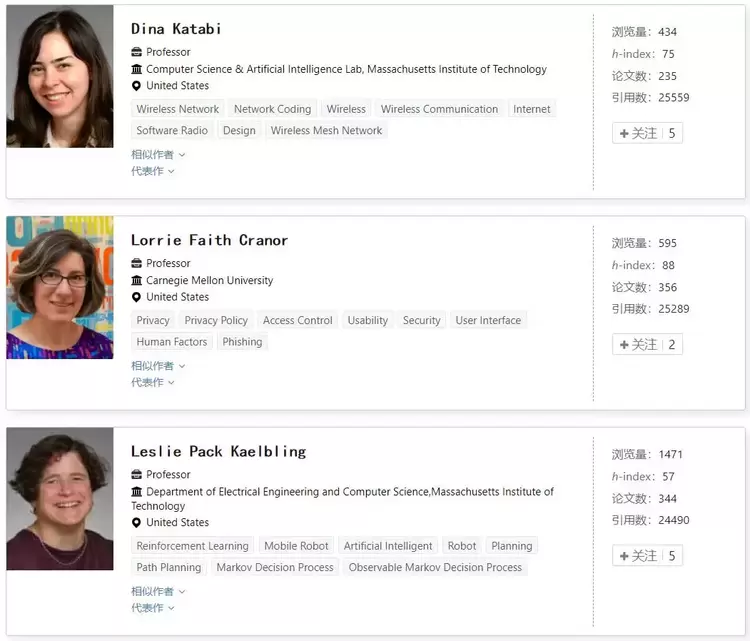Click Dina Katabi's profile photo
Screen dimensions: 750x641
click(60, 77)
